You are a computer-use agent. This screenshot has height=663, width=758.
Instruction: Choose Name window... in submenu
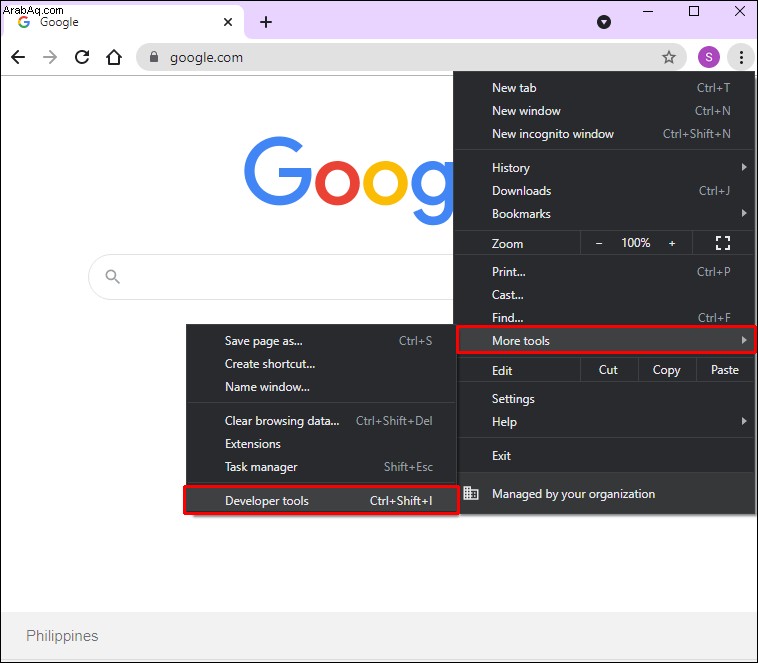pyautogui.click(x=321, y=386)
